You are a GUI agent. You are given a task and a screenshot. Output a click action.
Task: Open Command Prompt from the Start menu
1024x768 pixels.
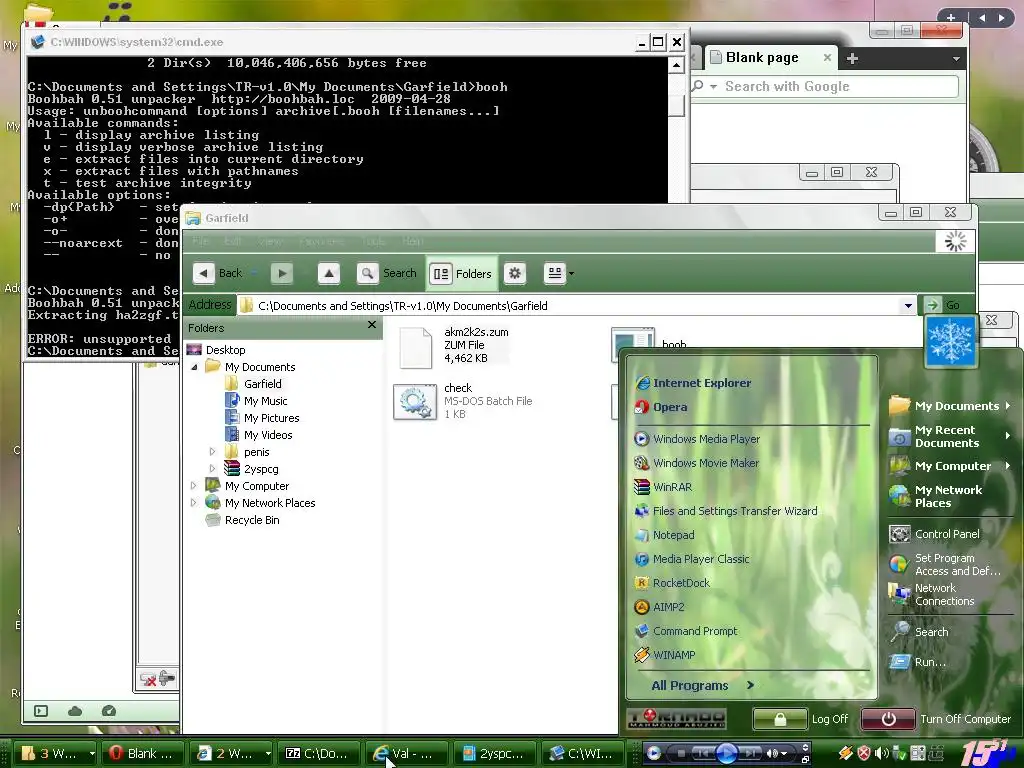click(x=686, y=631)
